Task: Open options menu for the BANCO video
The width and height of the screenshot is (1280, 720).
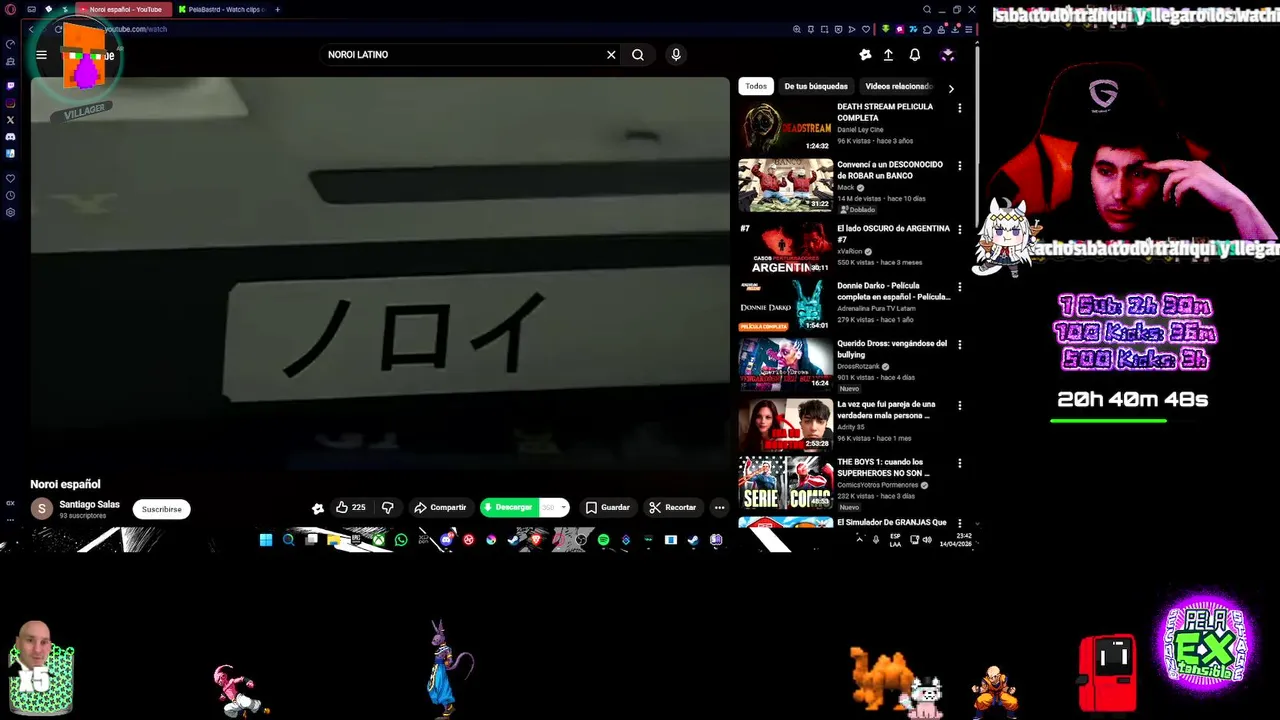Action: (960, 166)
